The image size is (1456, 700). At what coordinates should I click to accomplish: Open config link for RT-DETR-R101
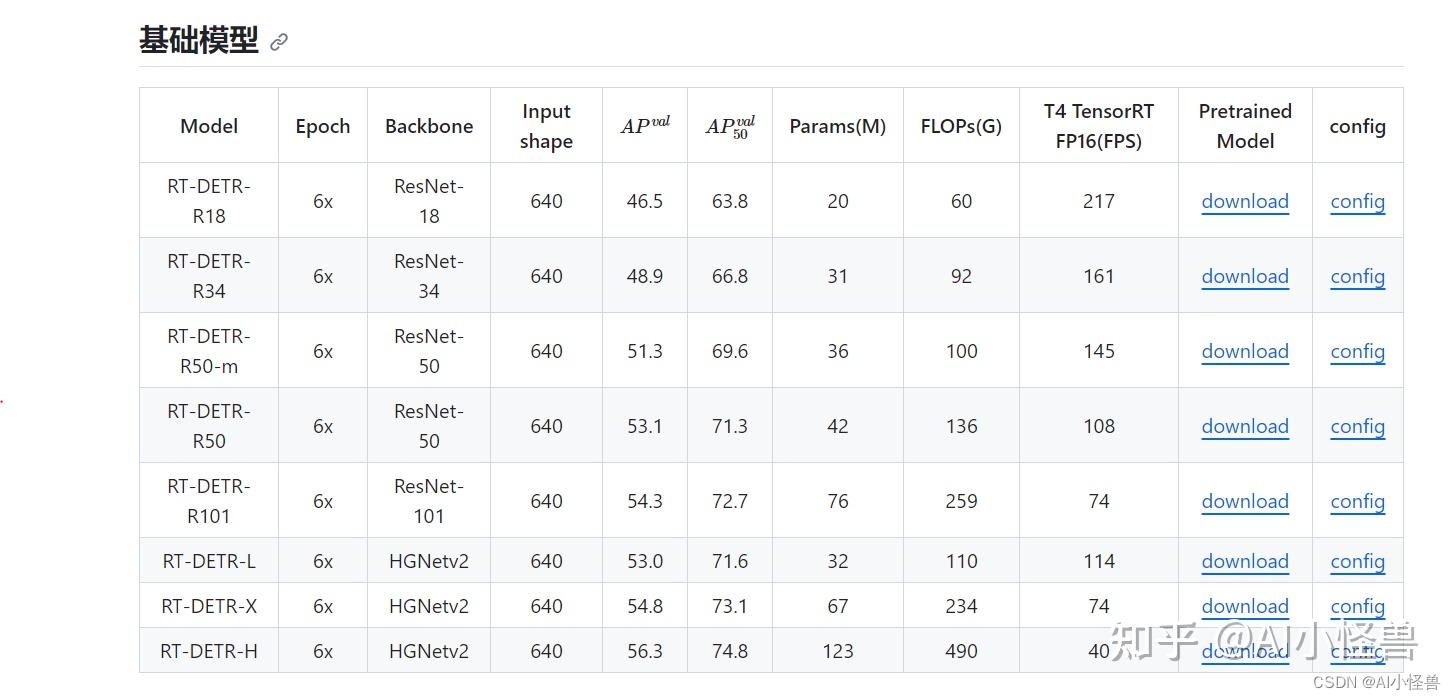coord(1357,501)
